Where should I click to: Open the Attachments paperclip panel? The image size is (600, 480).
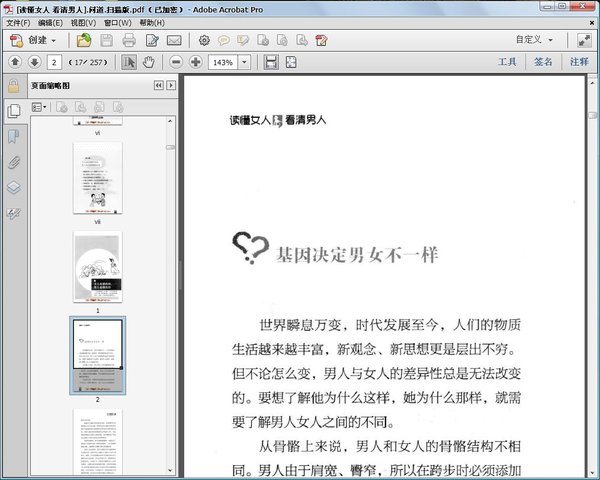tap(14, 161)
